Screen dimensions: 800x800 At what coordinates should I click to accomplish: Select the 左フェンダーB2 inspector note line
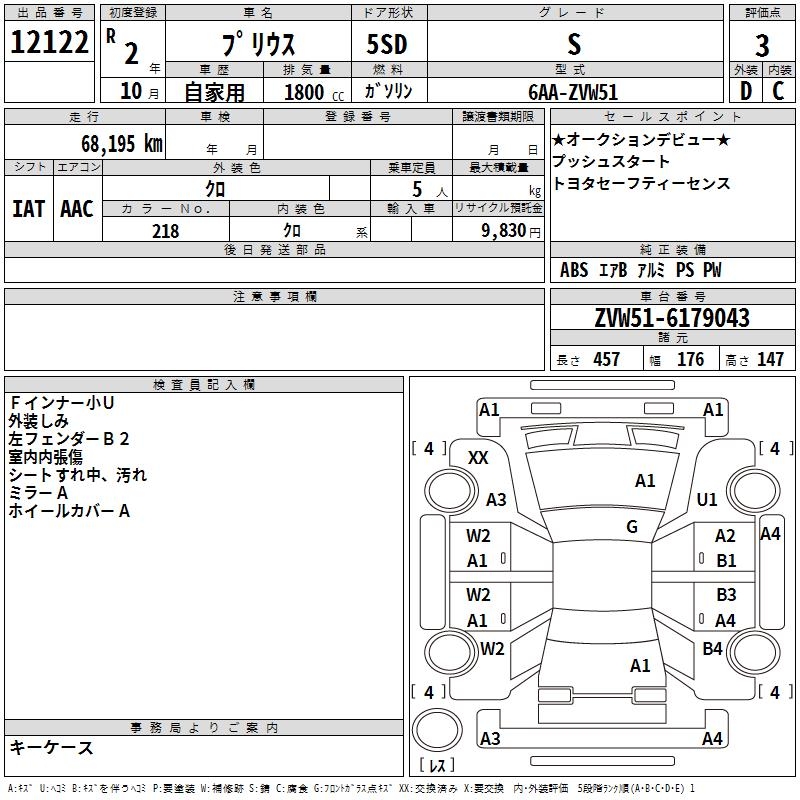68,439
